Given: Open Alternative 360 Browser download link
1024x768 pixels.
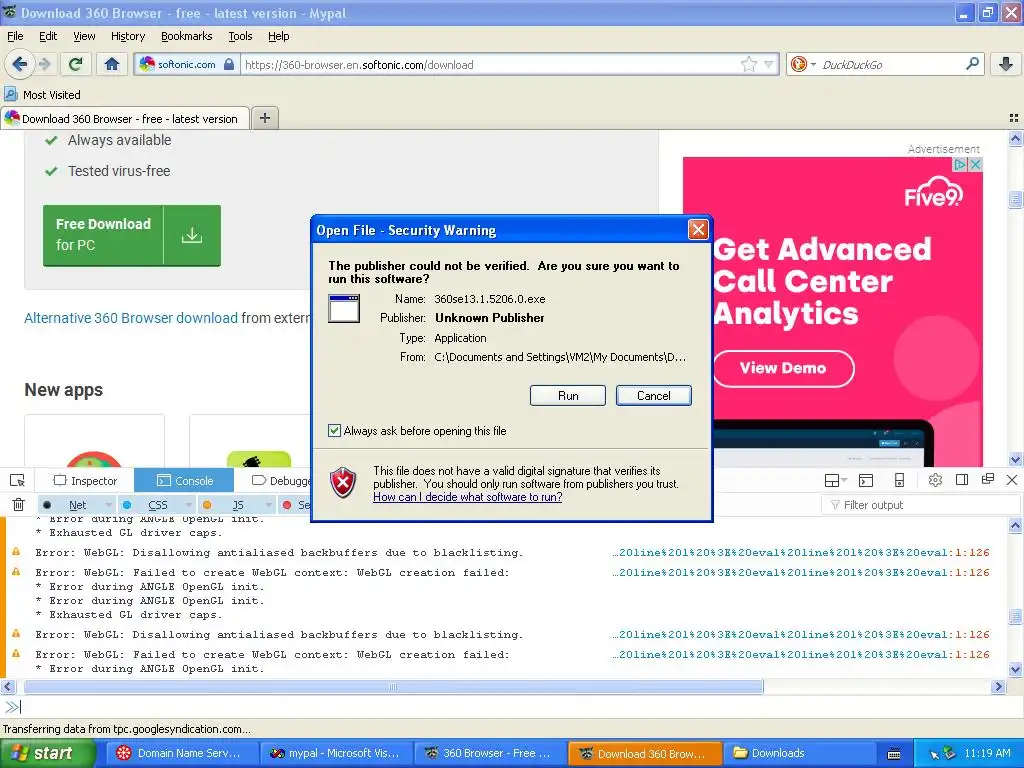Looking at the screenshot, I should point(131,318).
